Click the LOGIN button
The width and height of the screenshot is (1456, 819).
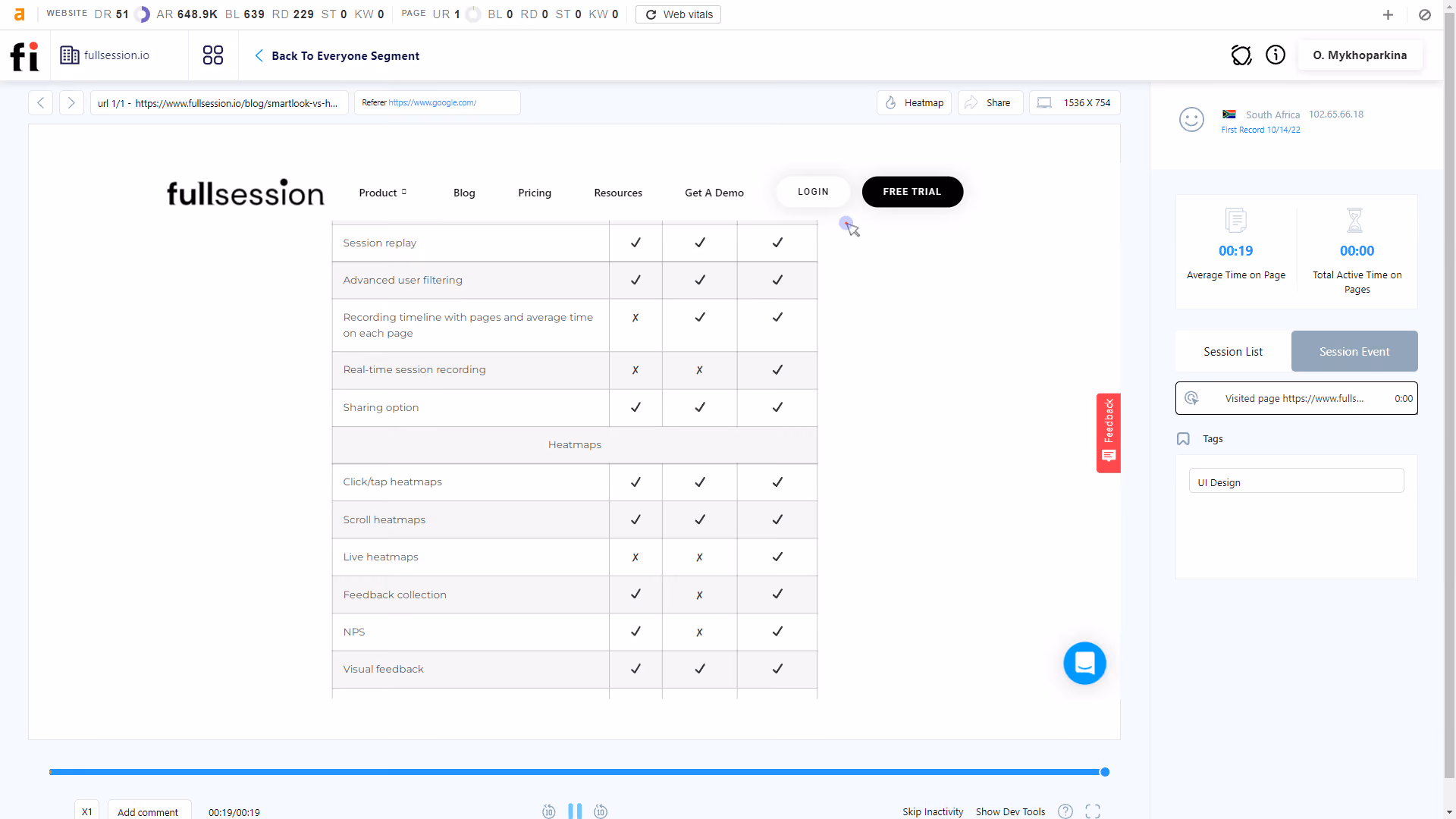tap(813, 192)
